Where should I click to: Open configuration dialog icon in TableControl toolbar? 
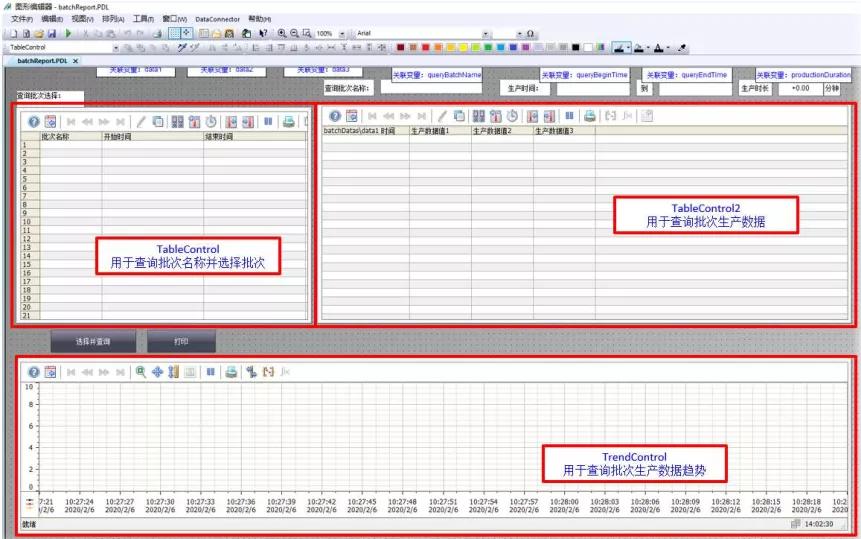pos(51,122)
